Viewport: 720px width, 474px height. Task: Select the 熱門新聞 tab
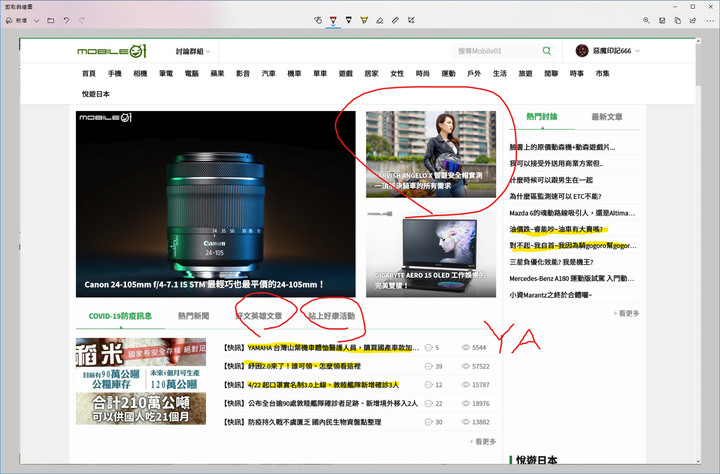click(193, 316)
